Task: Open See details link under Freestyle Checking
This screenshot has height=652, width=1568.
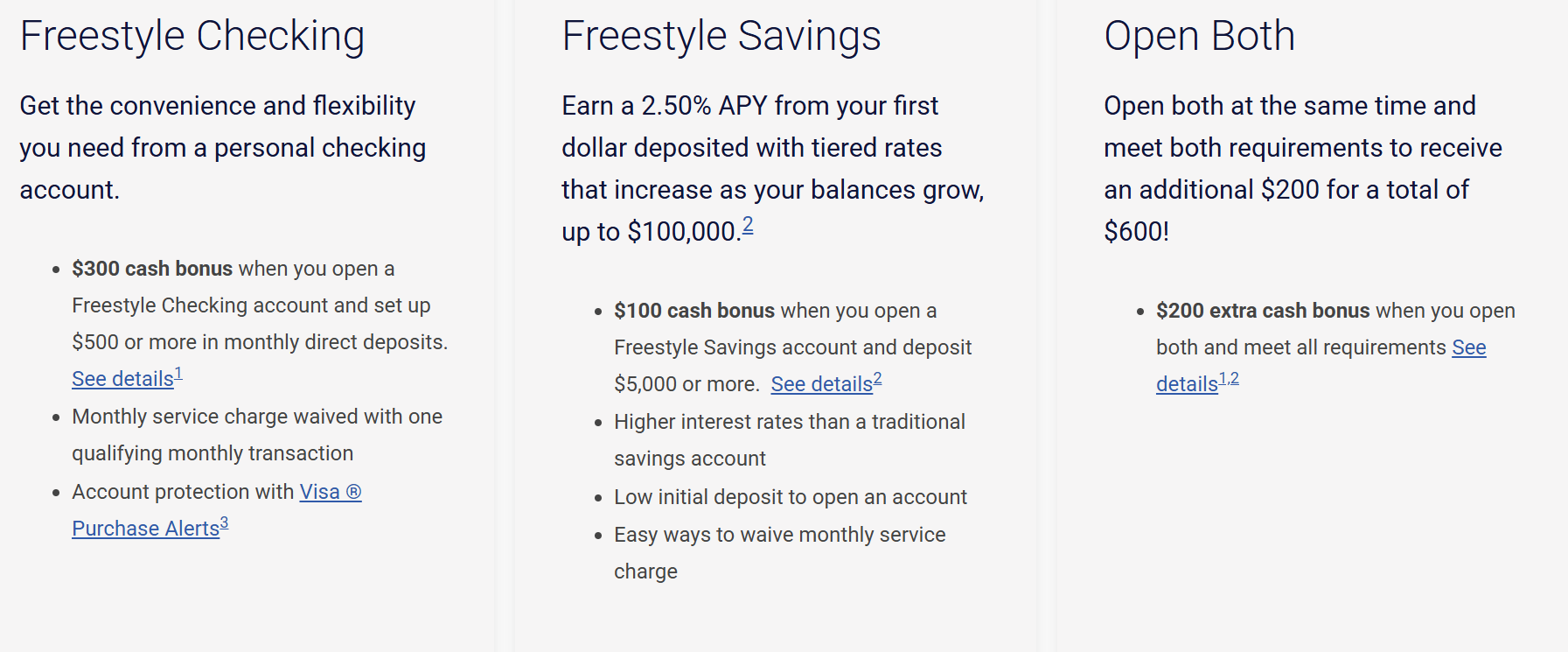Action: (122, 379)
